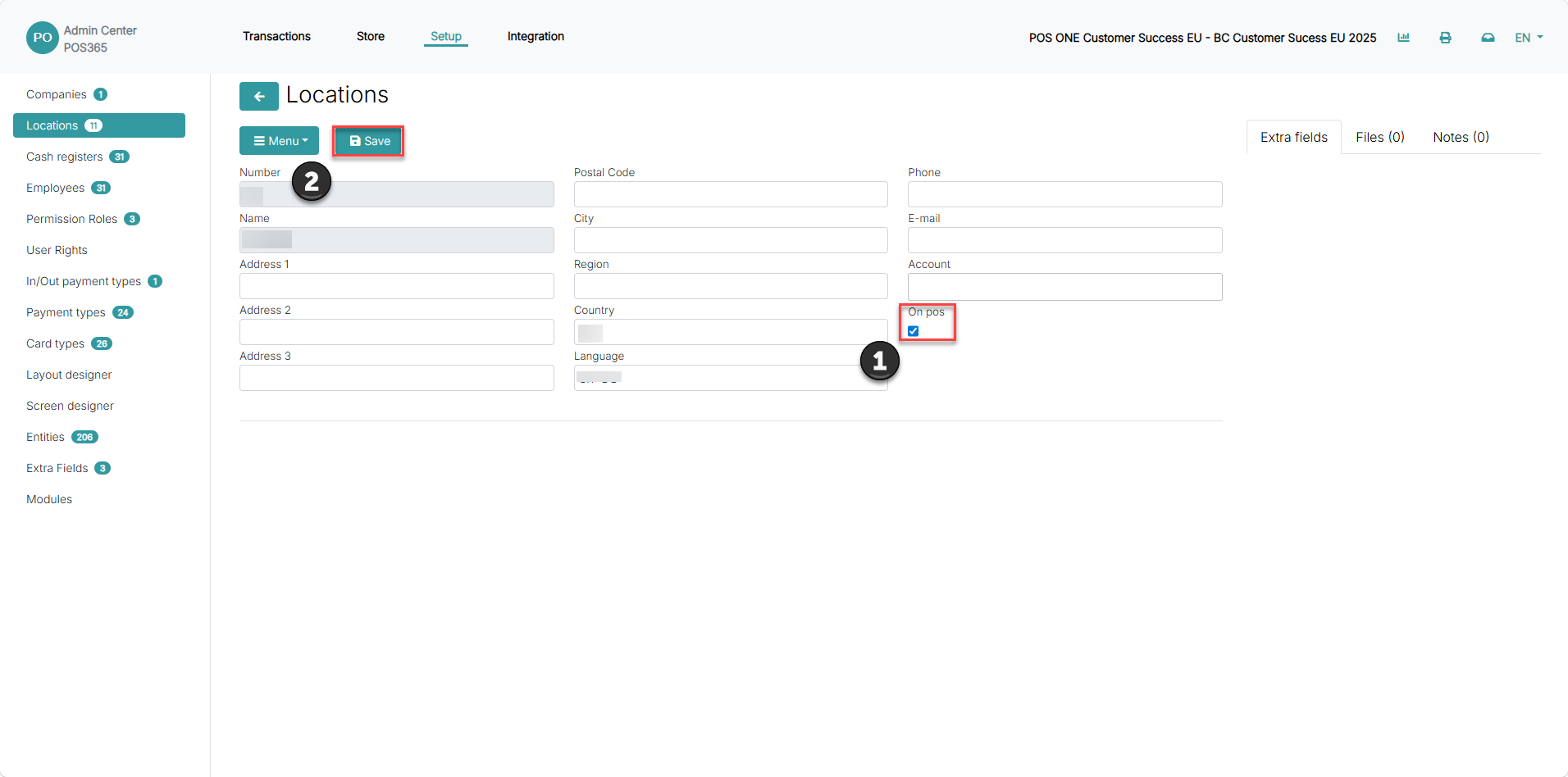Open the EN language dropdown
1568x777 pixels.
coord(1529,38)
